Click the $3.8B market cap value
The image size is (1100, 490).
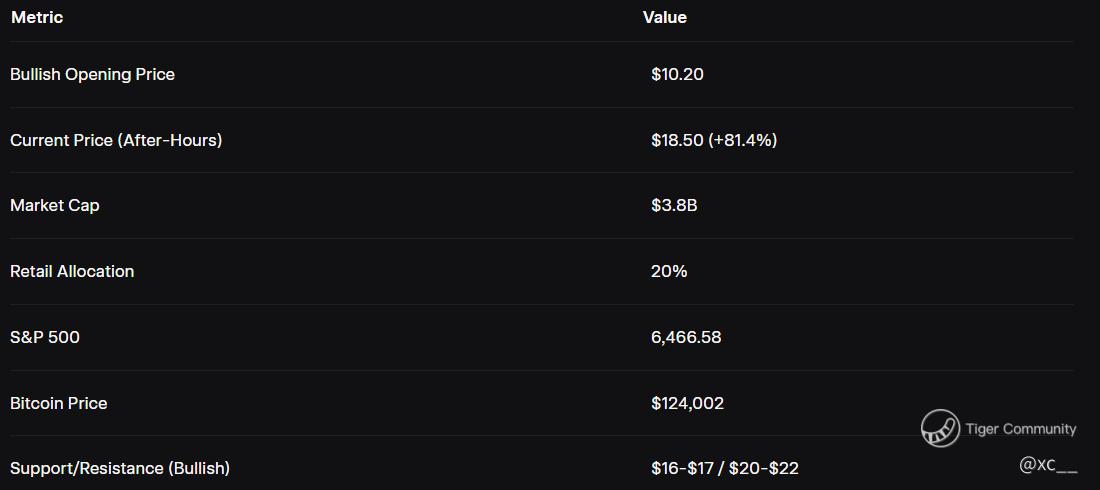point(673,205)
